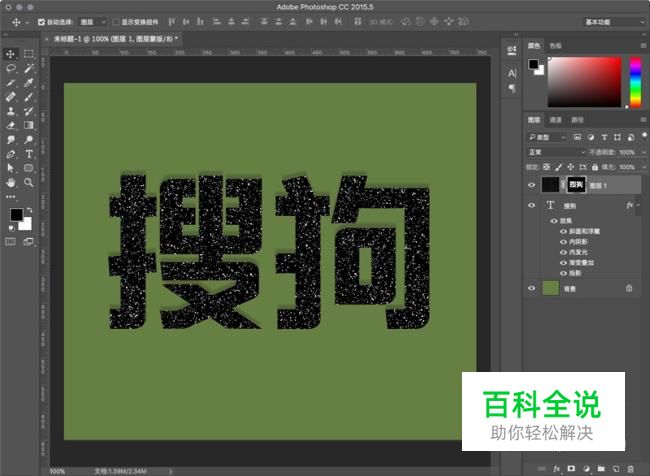Open Auto-Select layer/group dropdown

93,22
